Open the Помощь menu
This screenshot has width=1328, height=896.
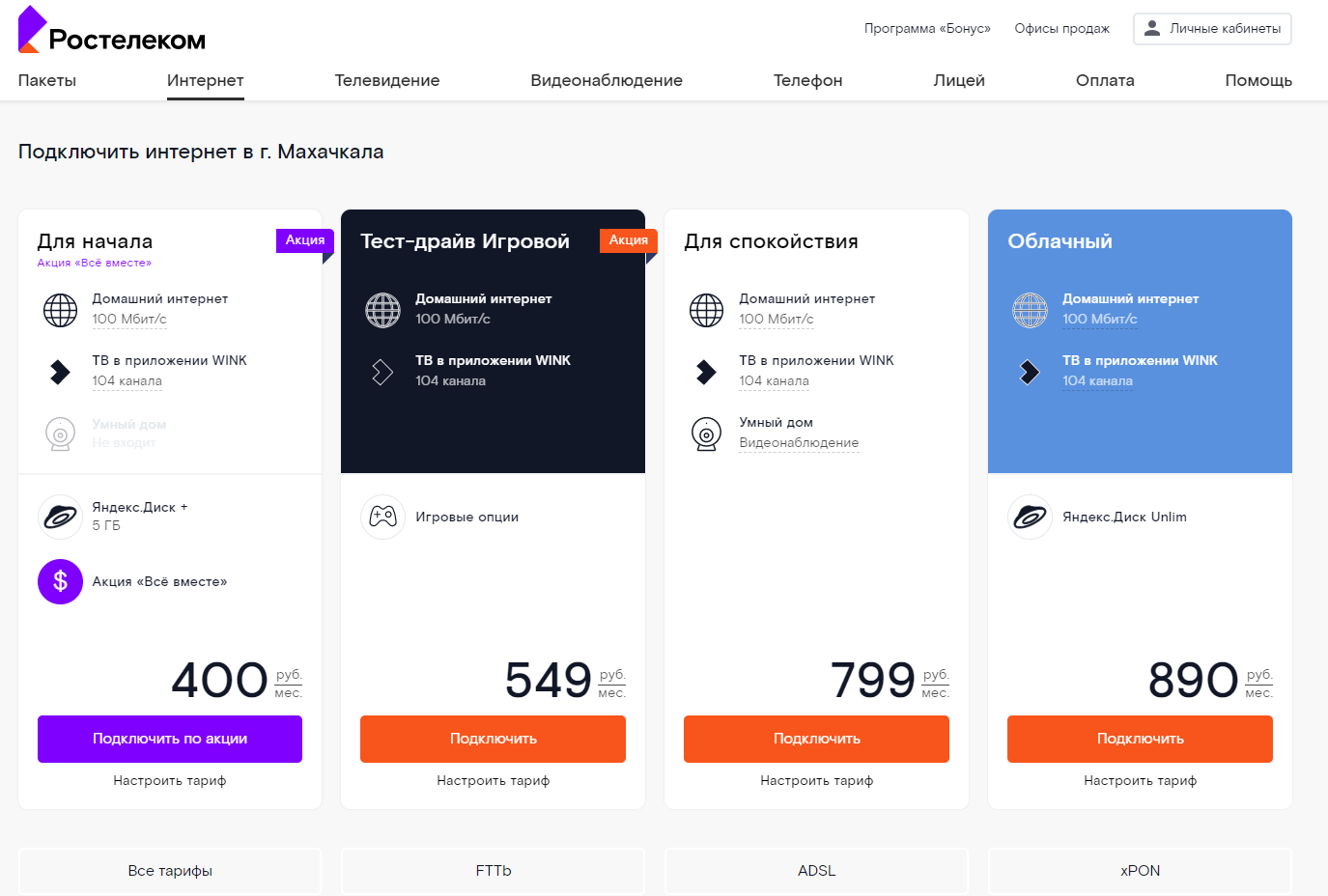click(x=1258, y=80)
